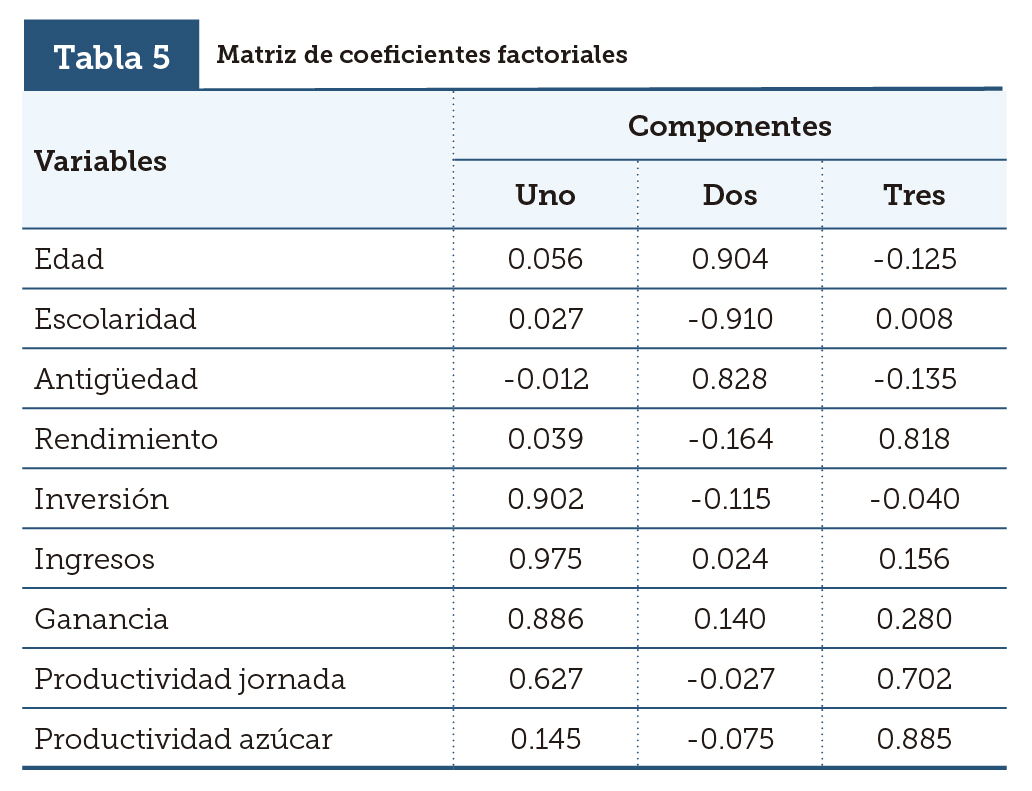Click the "Variables" column header
This screenshot has height=791, width=1032.
(101, 161)
